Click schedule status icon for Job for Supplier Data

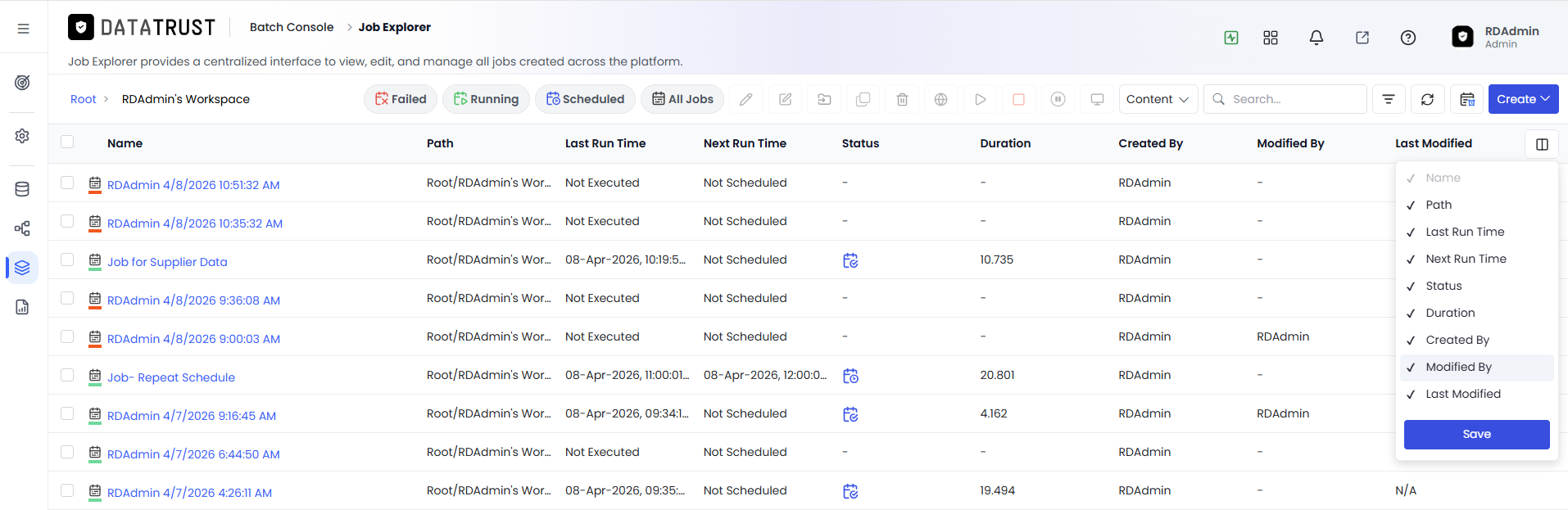tap(850, 260)
